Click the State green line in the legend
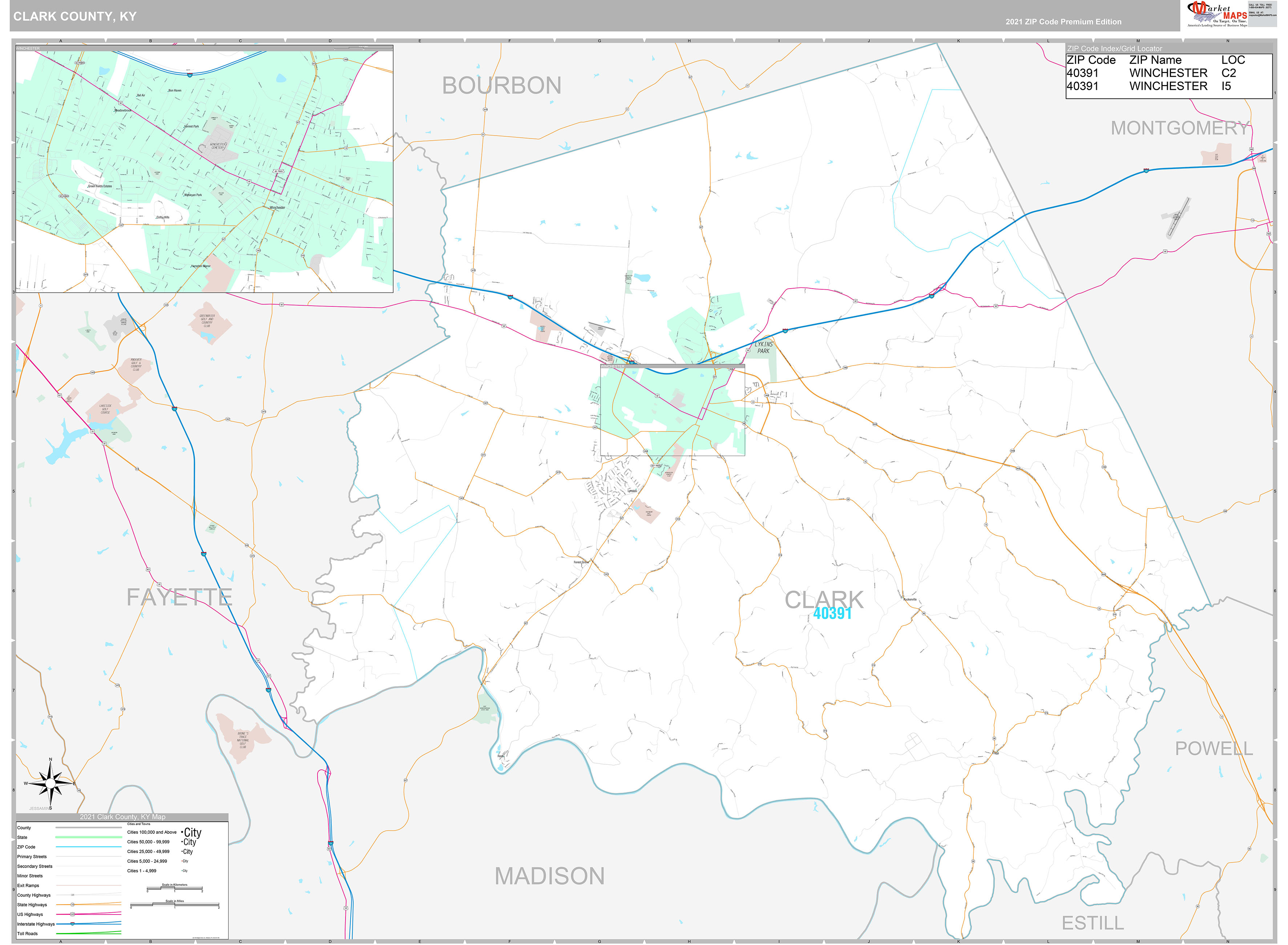Viewport: 1288px width, 945px height. (x=88, y=837)
